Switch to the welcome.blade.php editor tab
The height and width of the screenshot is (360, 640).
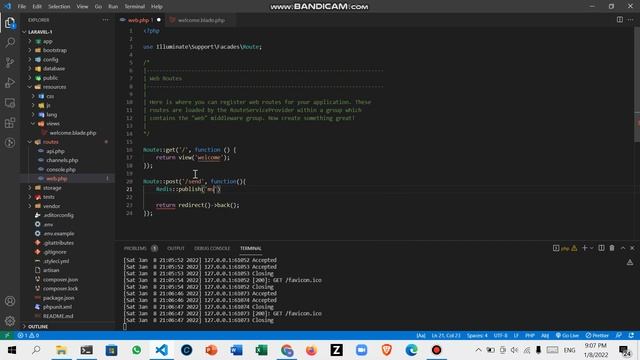click(200, 20)
